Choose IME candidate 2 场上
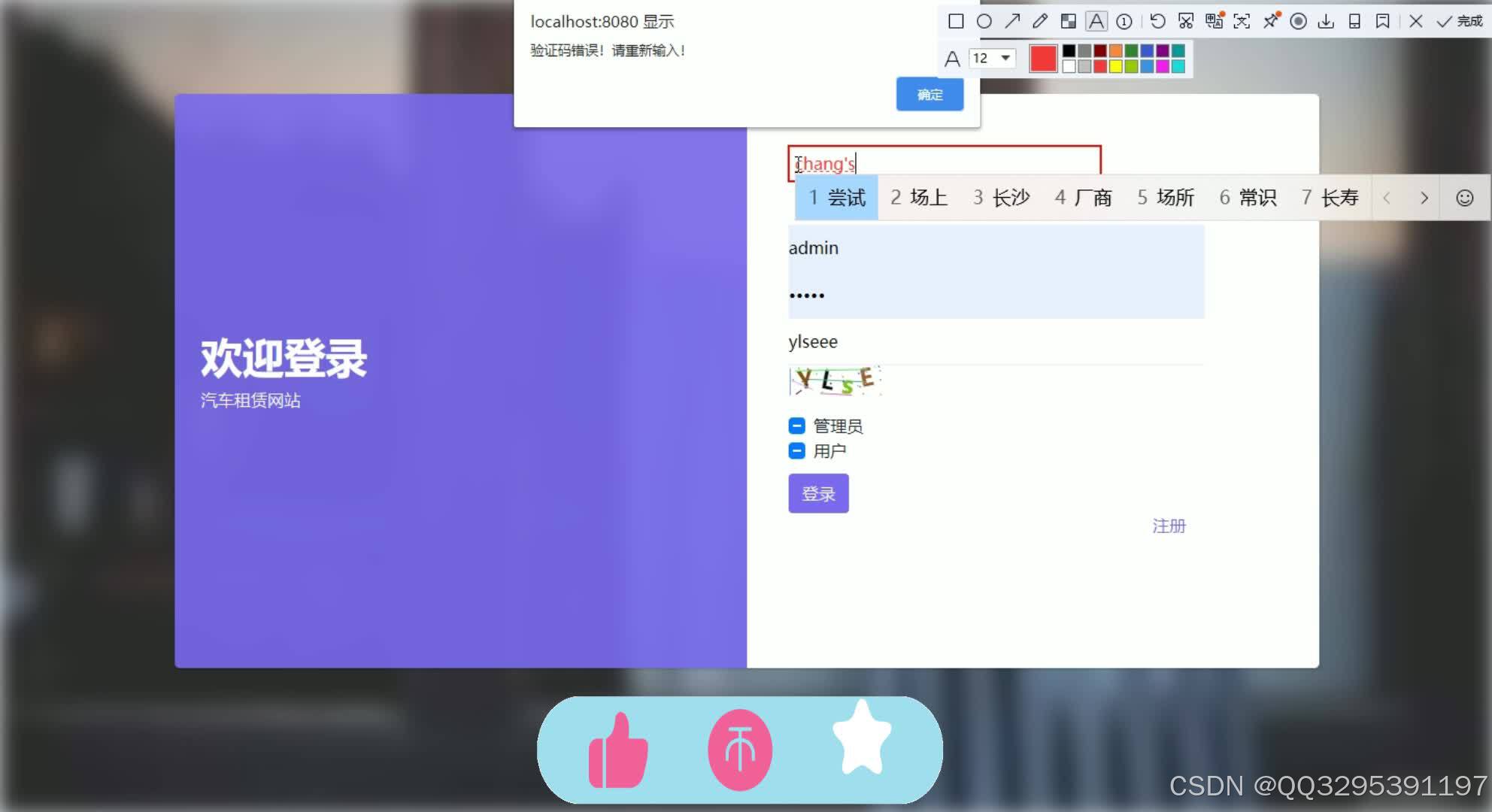This screenshot has width=1492, height=812. (919, 198)
